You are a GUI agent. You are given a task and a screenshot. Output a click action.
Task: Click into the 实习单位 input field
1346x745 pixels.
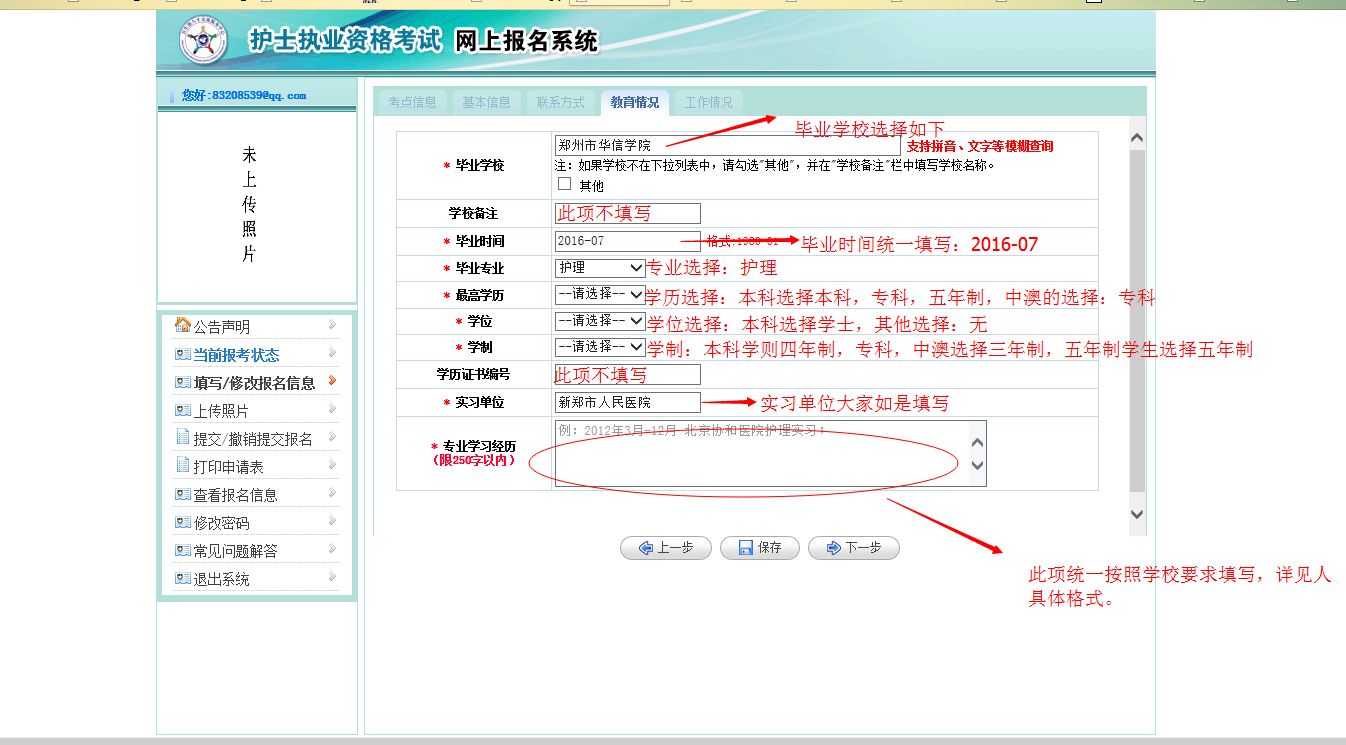click(627, 402)
